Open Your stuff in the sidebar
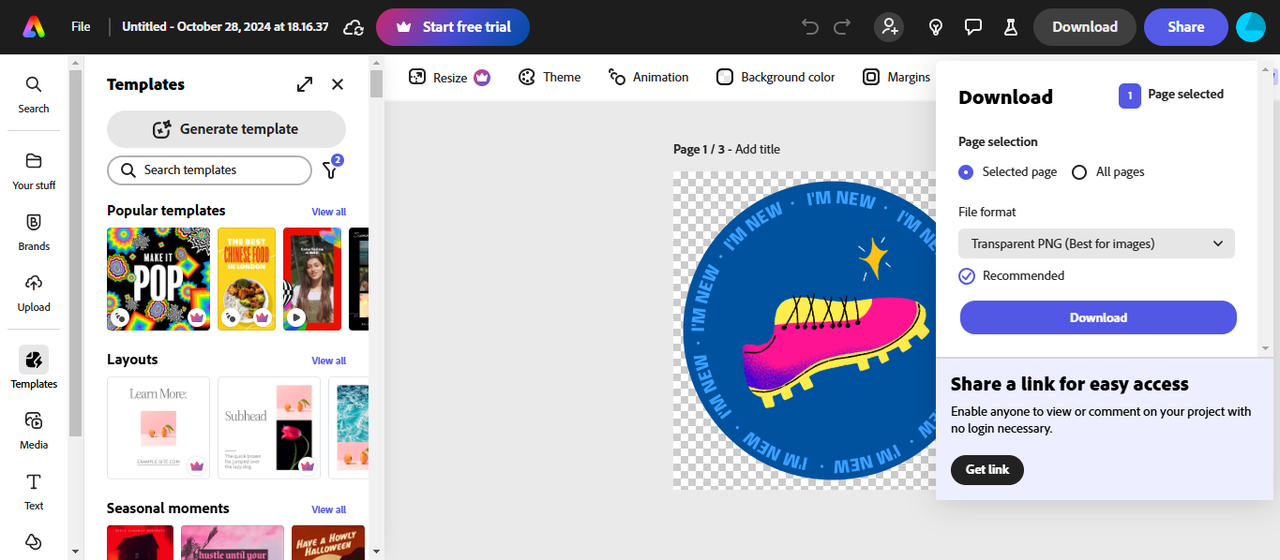Image resolution: width=1280 pixels, height=560 pixels. [x=33, y=171]
